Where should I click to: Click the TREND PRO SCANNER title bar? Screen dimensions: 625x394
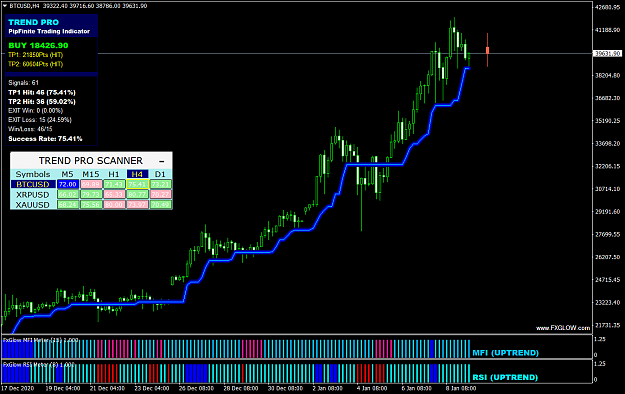tap(91, 161)
